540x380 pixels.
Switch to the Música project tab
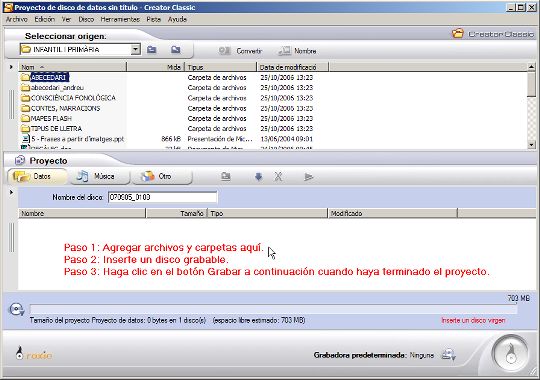(99, 176)
